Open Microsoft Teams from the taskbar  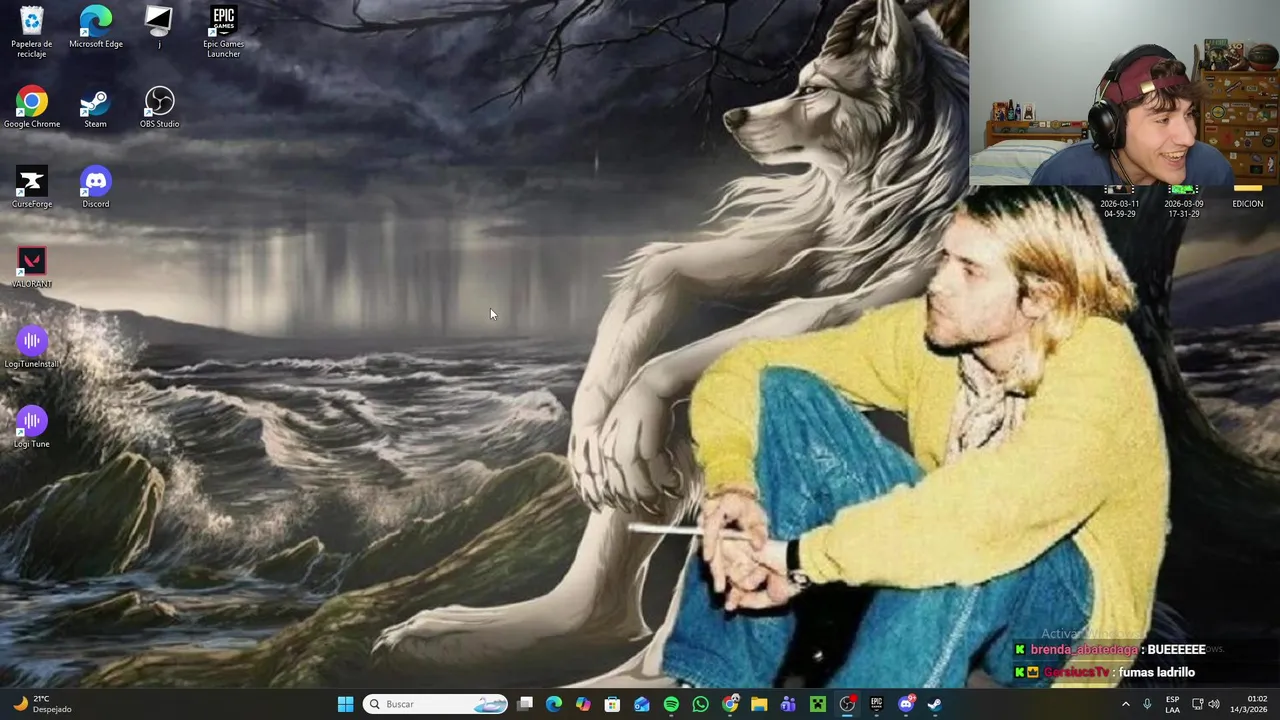788,704
